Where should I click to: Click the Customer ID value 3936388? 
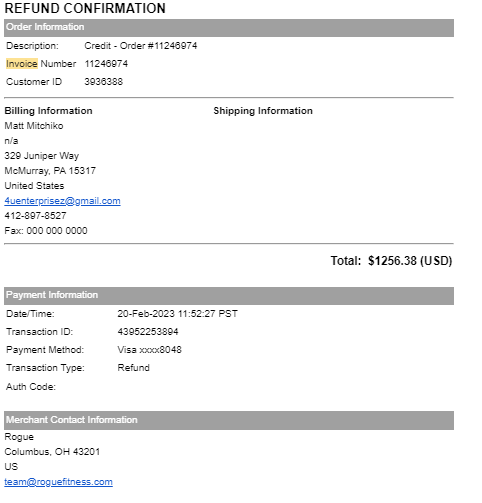(x=104, y=82)
